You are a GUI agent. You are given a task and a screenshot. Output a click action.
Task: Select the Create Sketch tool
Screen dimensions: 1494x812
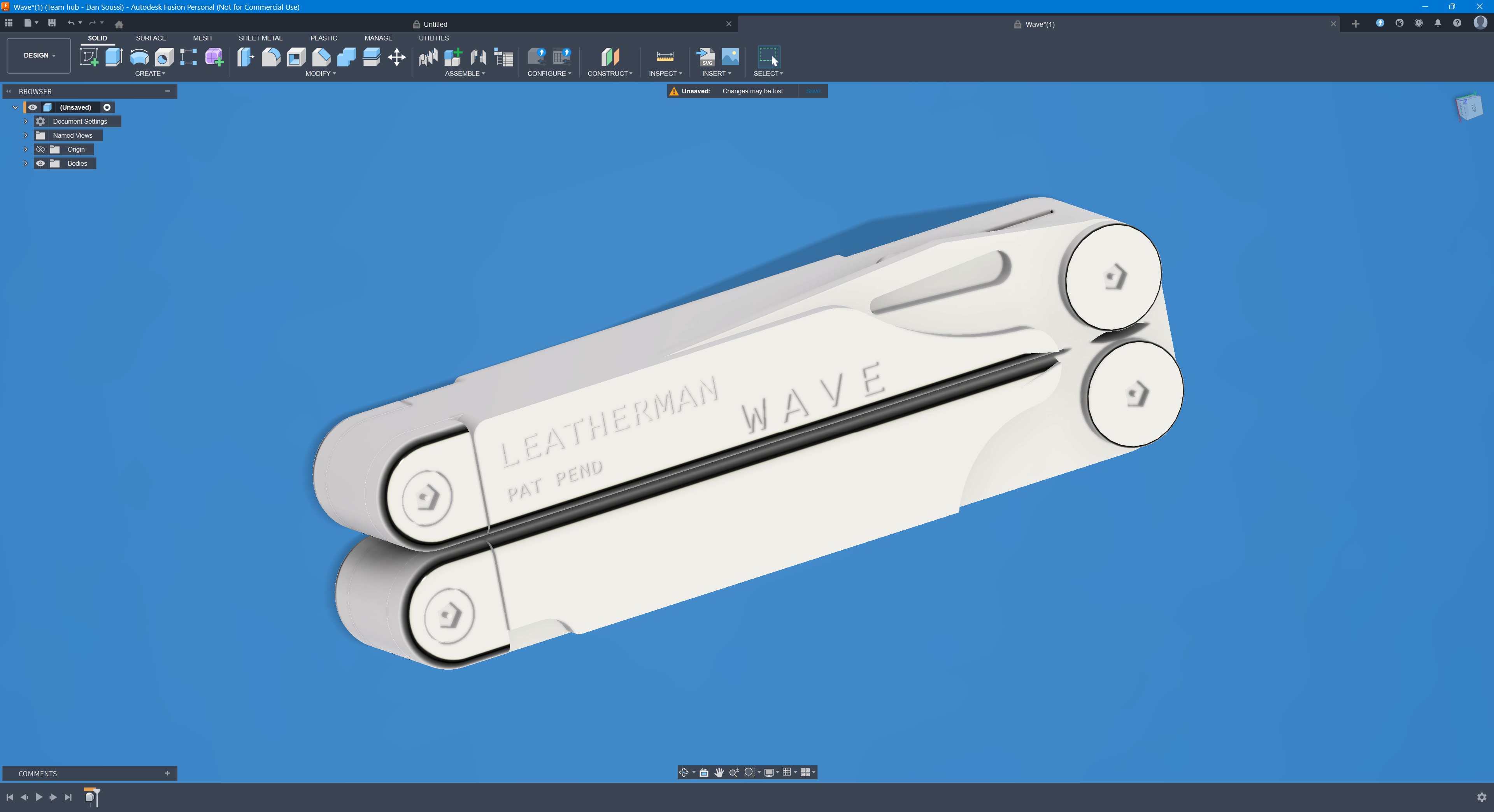[x=90, y=57]
